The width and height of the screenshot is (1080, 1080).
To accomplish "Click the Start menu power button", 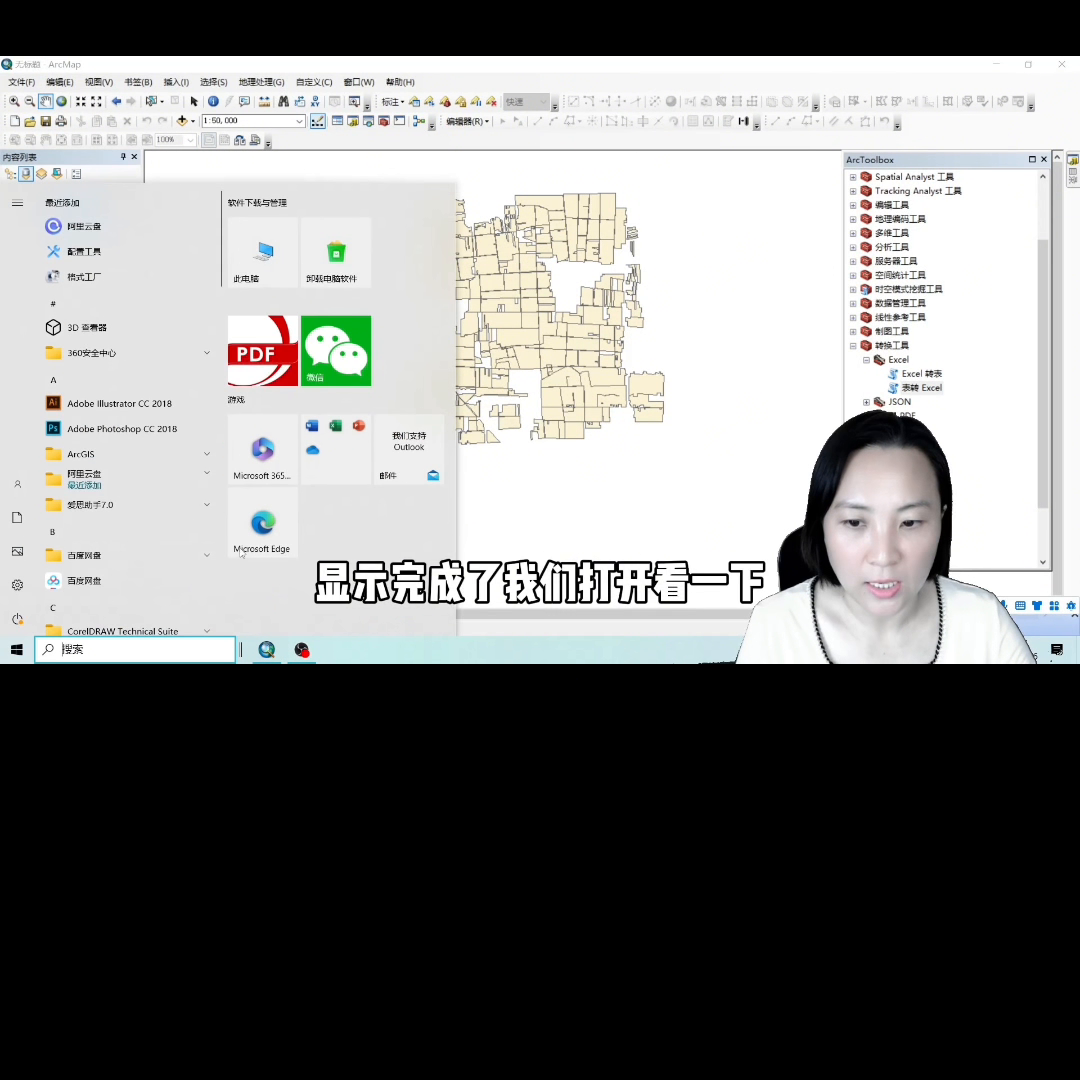I will click(17, 619).
